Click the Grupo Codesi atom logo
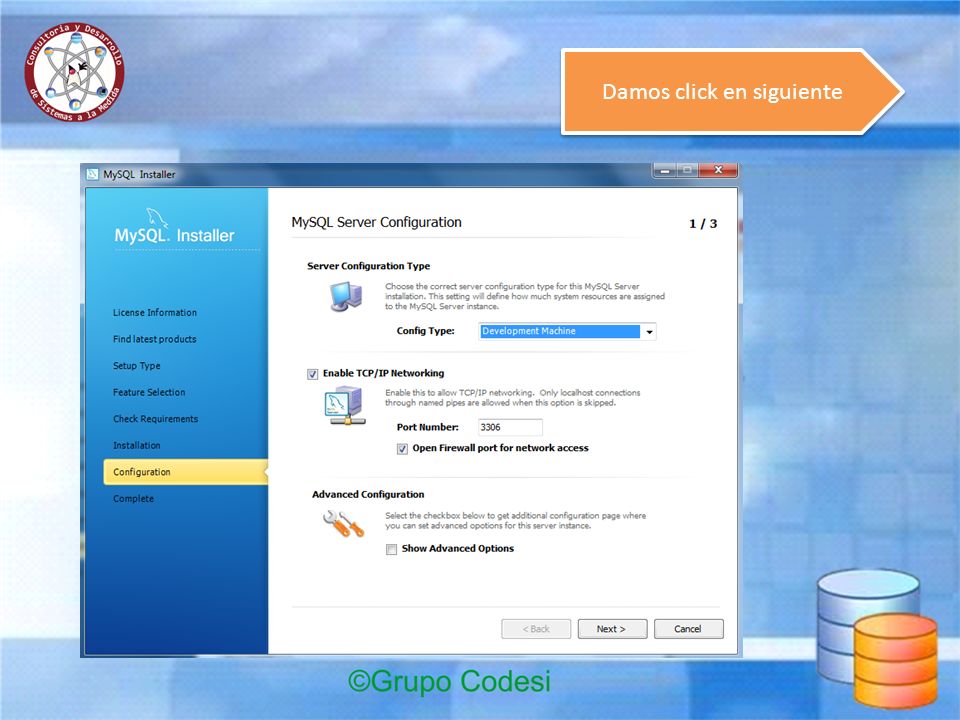The height and width of the screenshot is (720, 960). tap(74, 72)
